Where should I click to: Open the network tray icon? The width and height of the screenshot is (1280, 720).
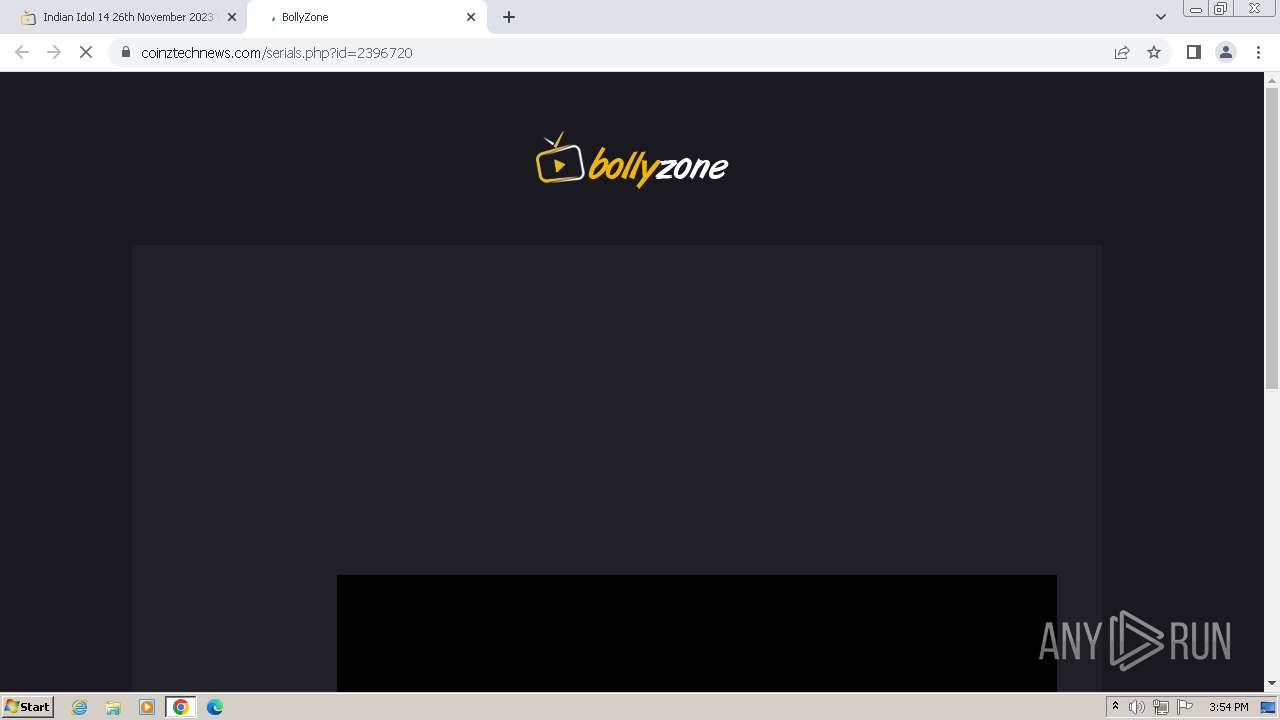(x=1161, y=707)
